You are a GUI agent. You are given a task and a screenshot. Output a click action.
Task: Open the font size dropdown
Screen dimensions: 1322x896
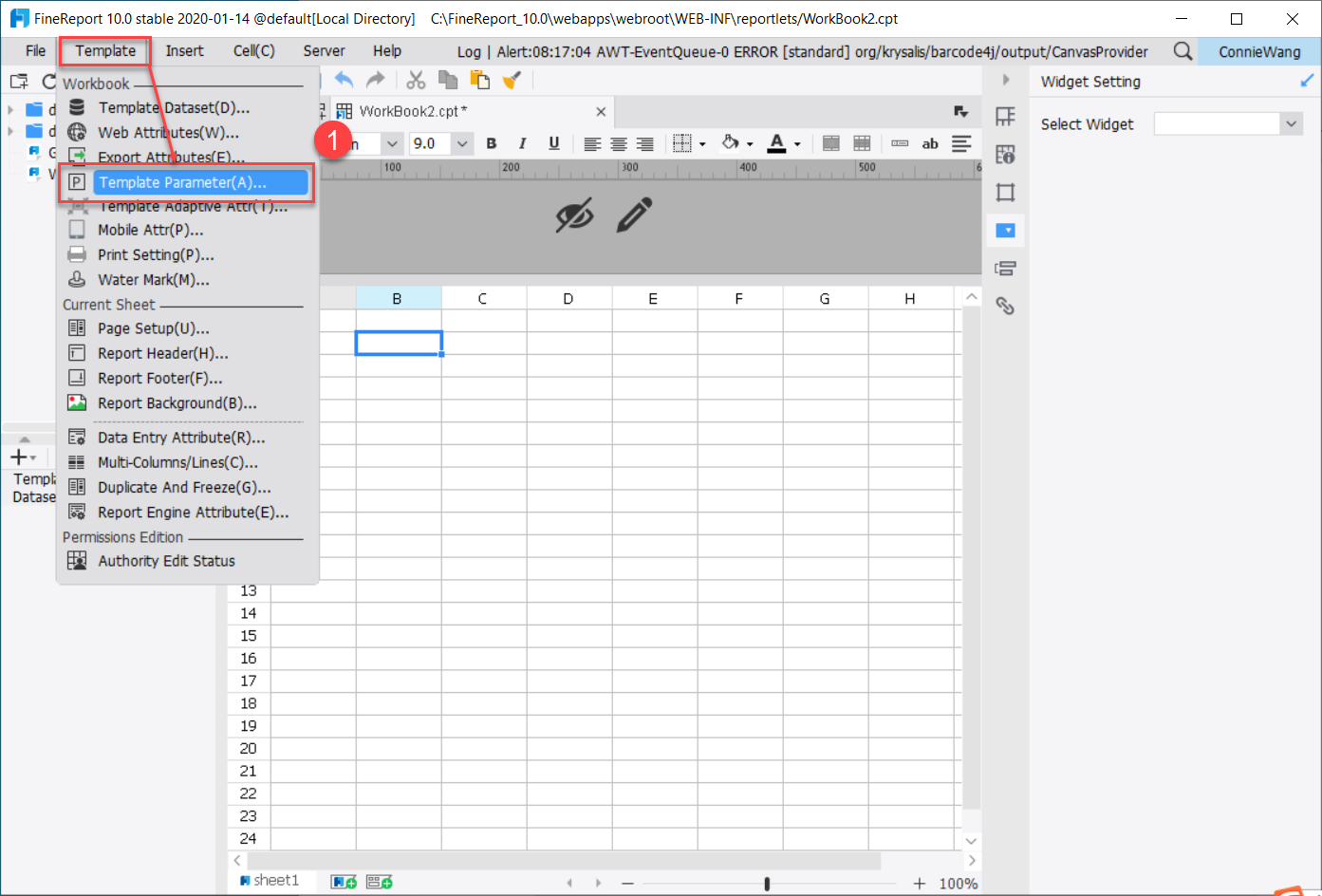coord(462,142)
